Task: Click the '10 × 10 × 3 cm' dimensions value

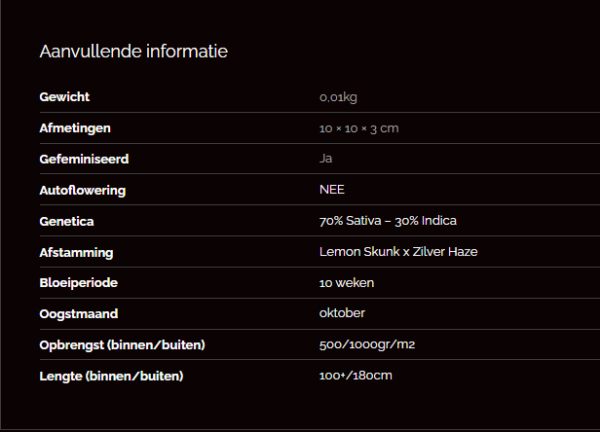Action: pyautogui.click(x=360, y=128)
